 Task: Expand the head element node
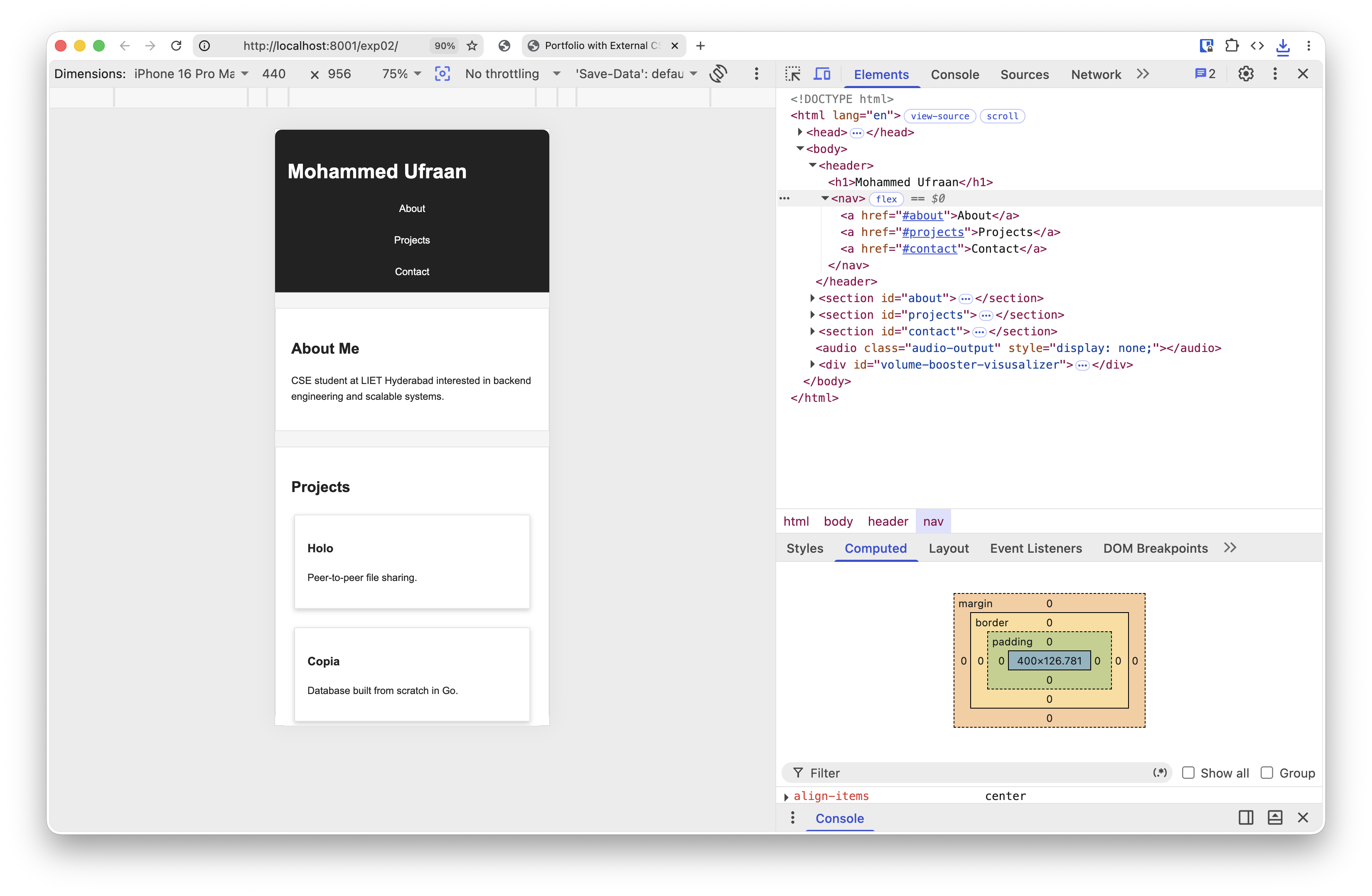point(799,132)
